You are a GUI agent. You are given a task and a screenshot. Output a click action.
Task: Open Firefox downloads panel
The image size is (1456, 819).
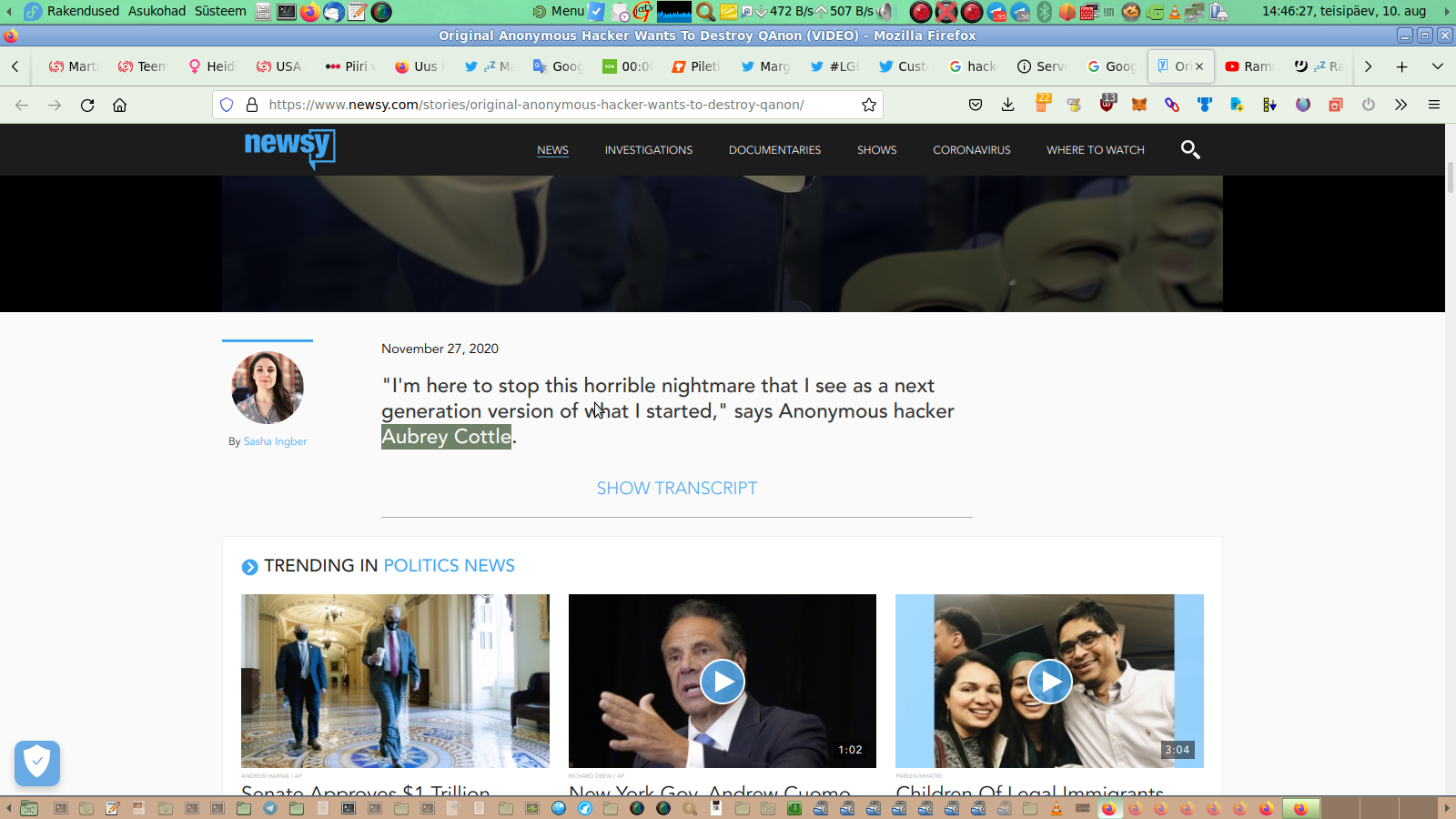[1007, 105]
